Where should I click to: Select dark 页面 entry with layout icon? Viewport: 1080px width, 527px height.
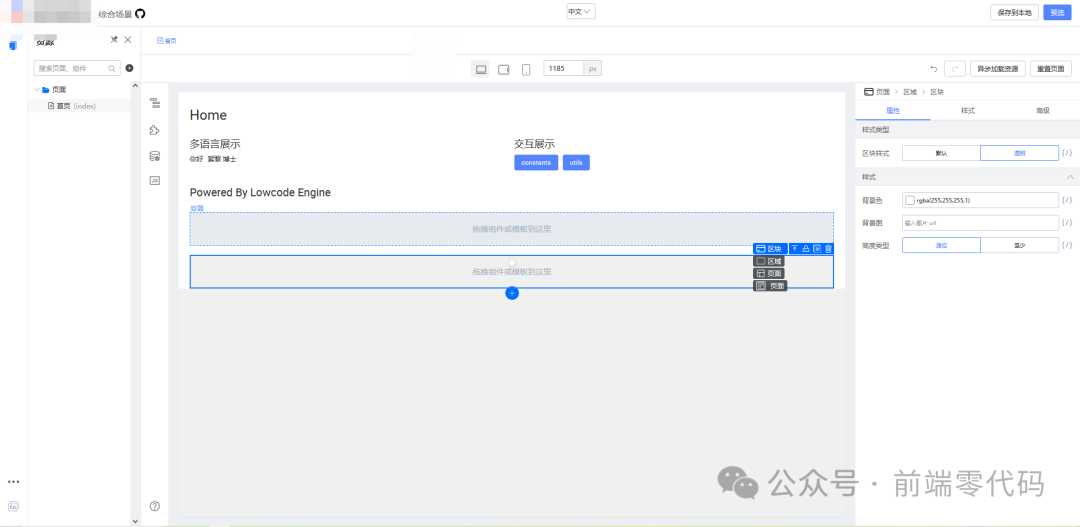point(769,273)
